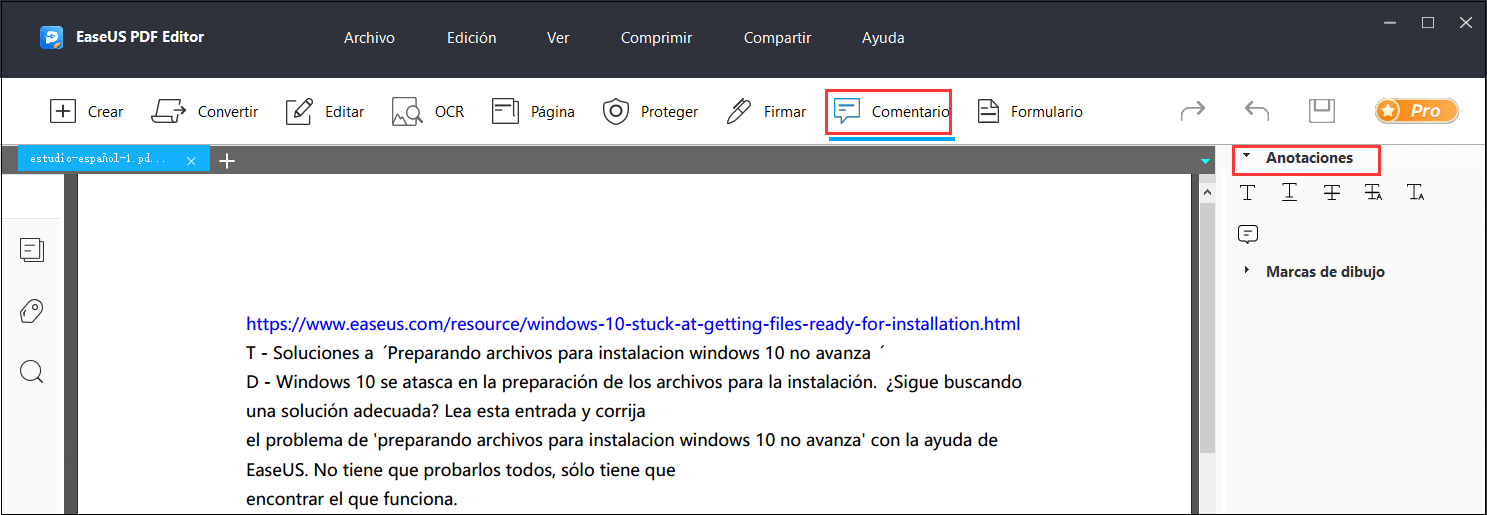The width and height of the screenshot is (1487, 515).
Task: Click the line 'encontrar el que funciona.'
Action: pos(351,498)
